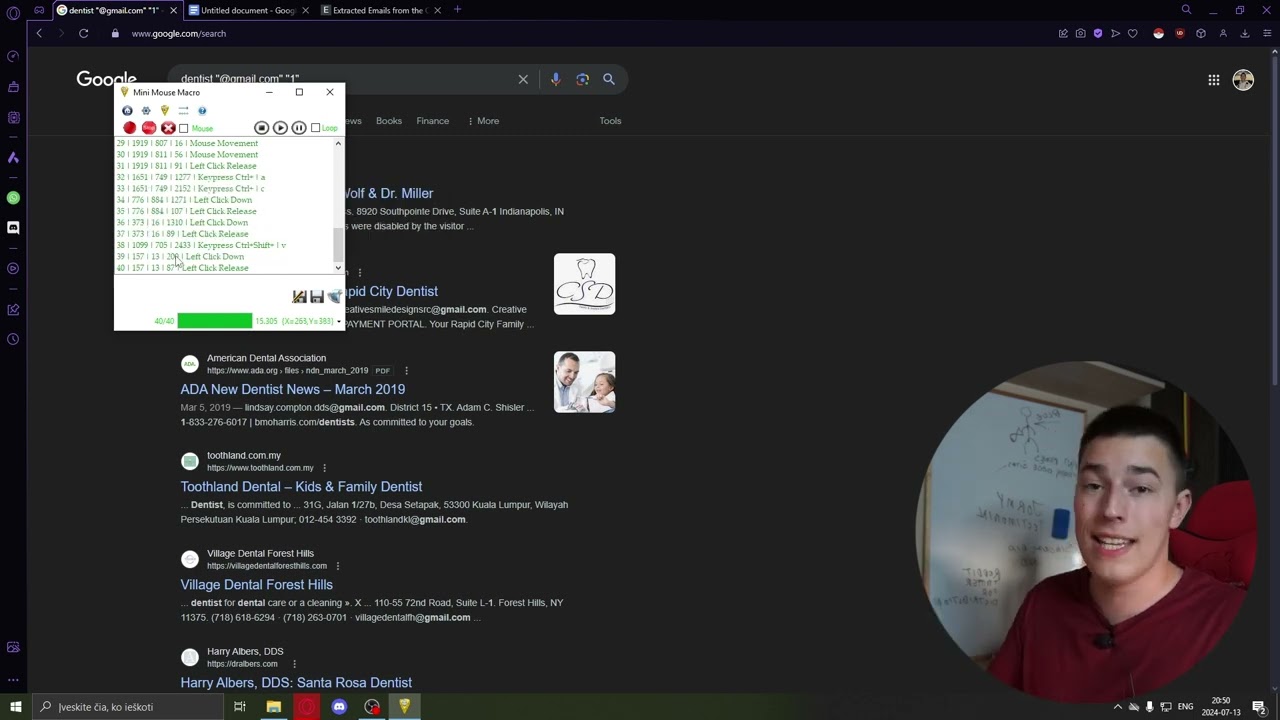1280x720 pixels.
Task: Select macro row 34 Left Click Down
Action: 184,200
